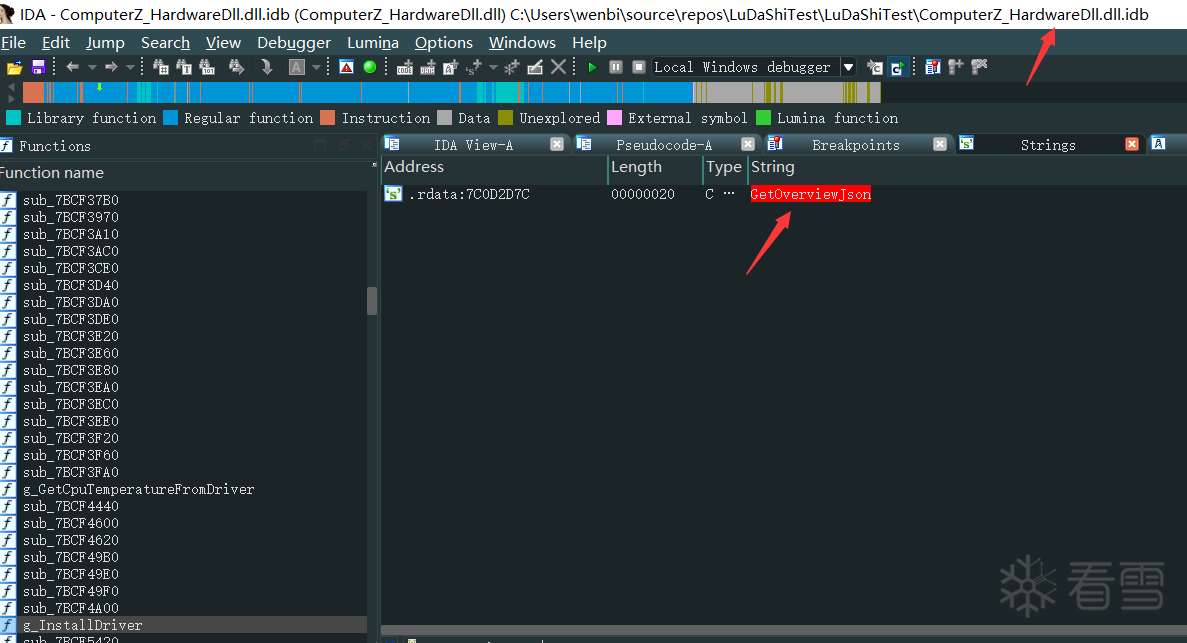Select the GetOverviewJson string entry
This screenshot has width=1187, height=643.
pos(810,194)
